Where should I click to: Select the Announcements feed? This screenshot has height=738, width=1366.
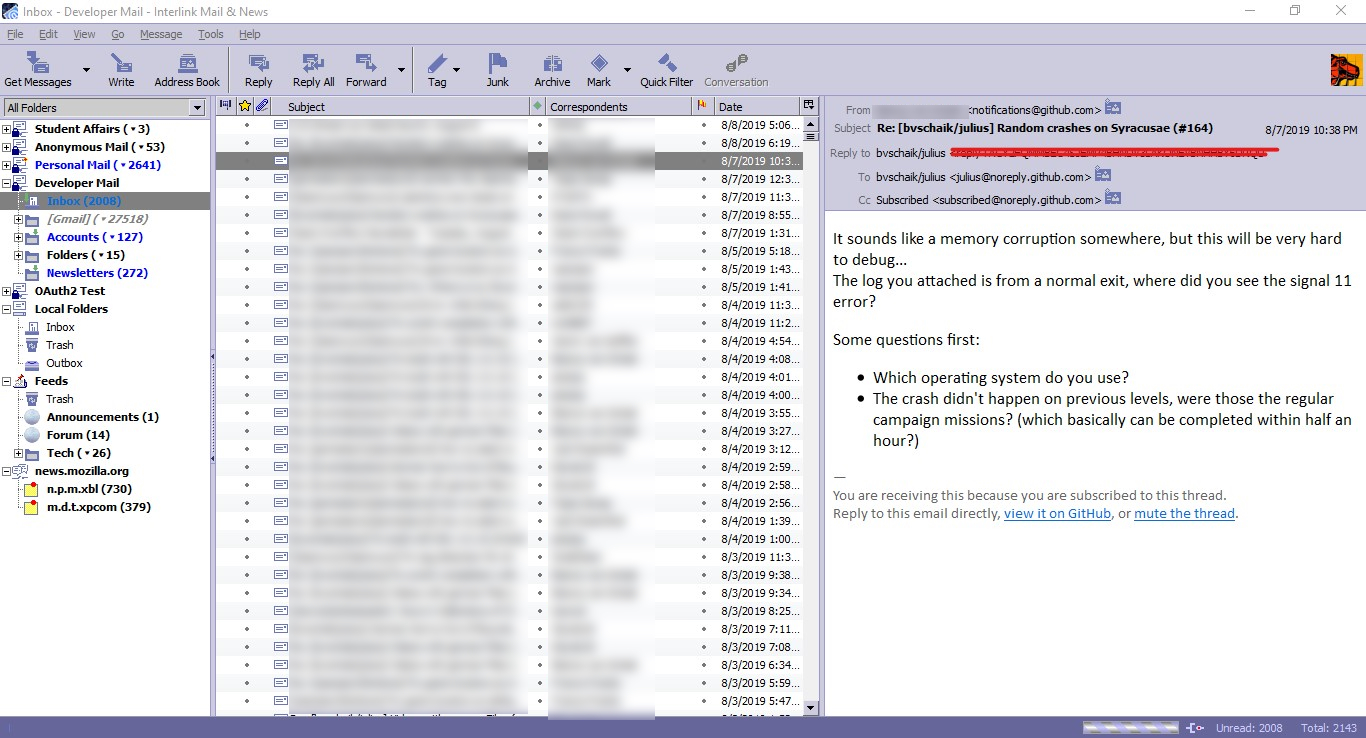coord(102,417)
